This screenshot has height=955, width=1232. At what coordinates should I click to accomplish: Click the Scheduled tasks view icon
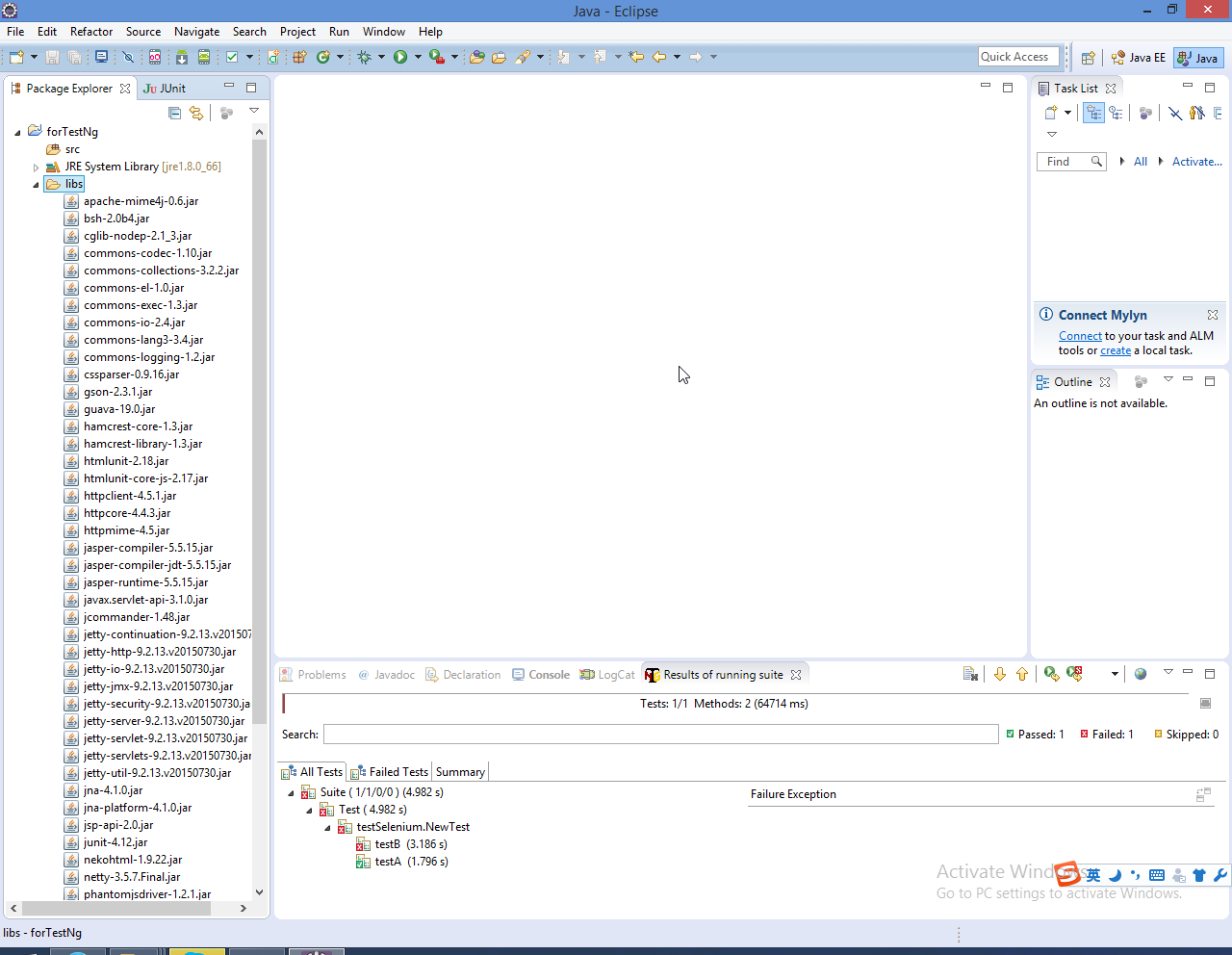pyautogui.click(x=1116, y=113)
